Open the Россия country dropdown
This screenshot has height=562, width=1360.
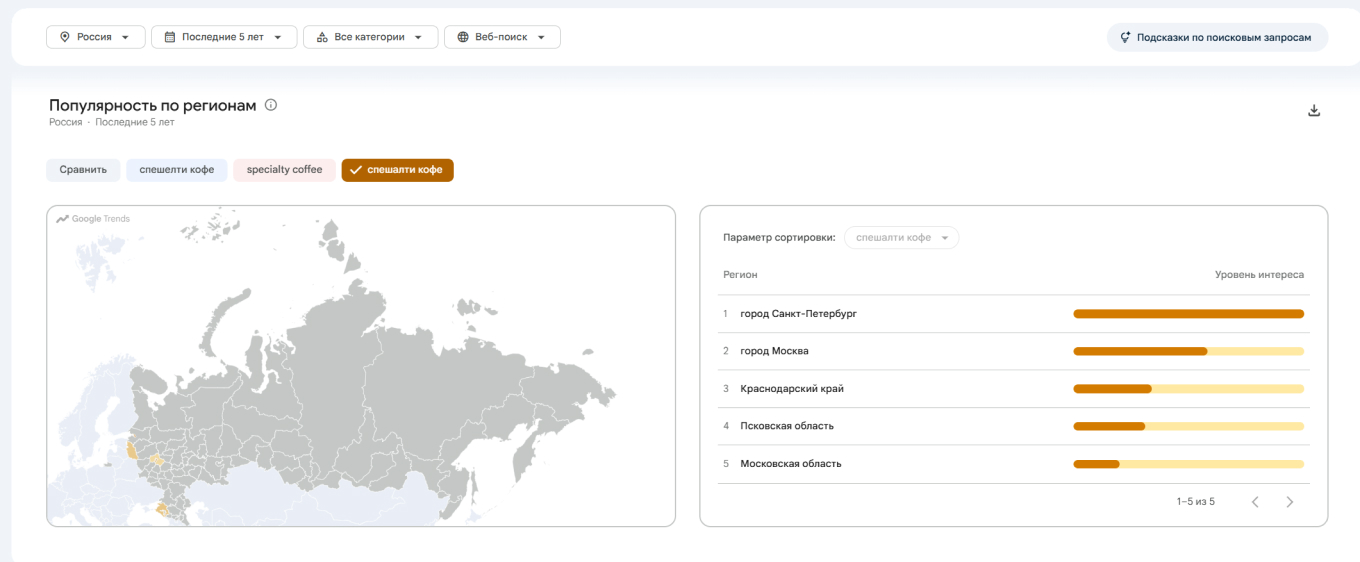[x=96, y=37]
